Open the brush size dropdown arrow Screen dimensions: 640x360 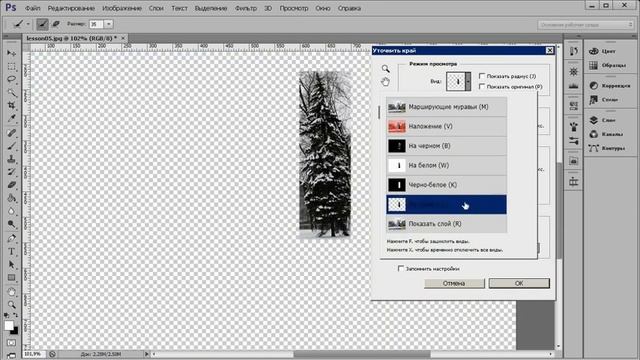click(x=109, y=24)
